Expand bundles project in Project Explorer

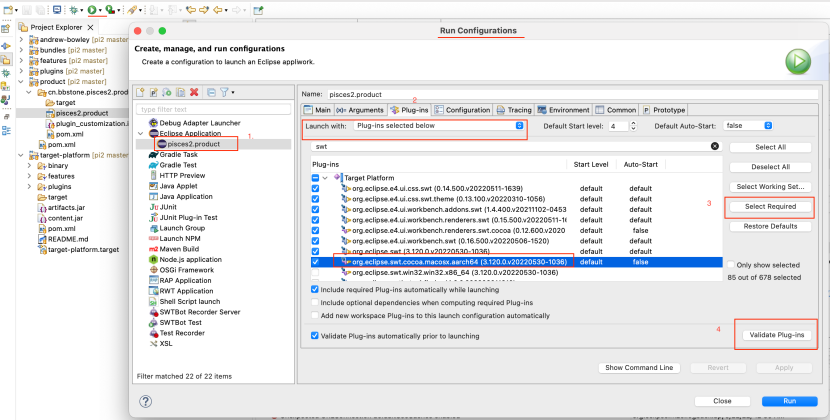click(21, 50)
